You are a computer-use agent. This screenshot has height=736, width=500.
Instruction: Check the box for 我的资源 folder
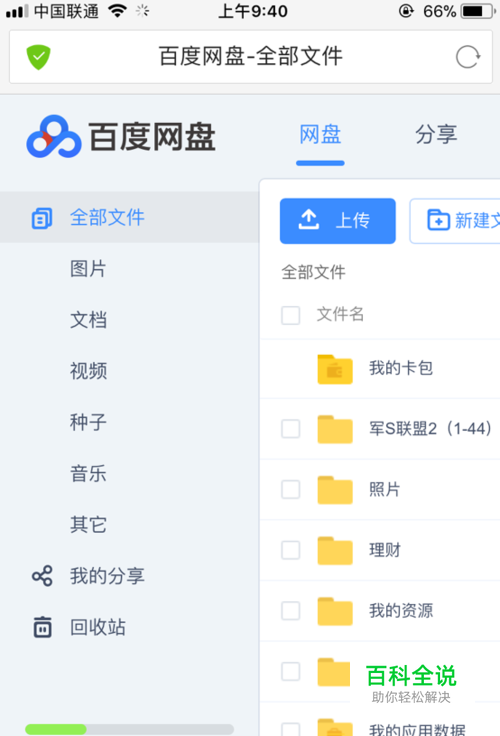pos(291,611)
